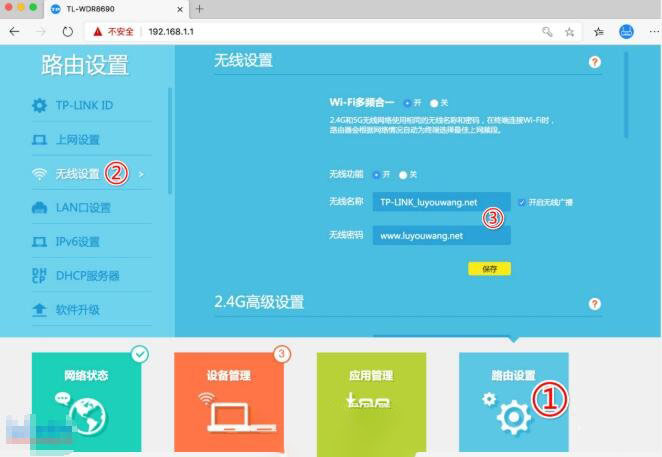This screenshot has width=662, height=457.
Task: Open a new browser tab
Action: 200,9
